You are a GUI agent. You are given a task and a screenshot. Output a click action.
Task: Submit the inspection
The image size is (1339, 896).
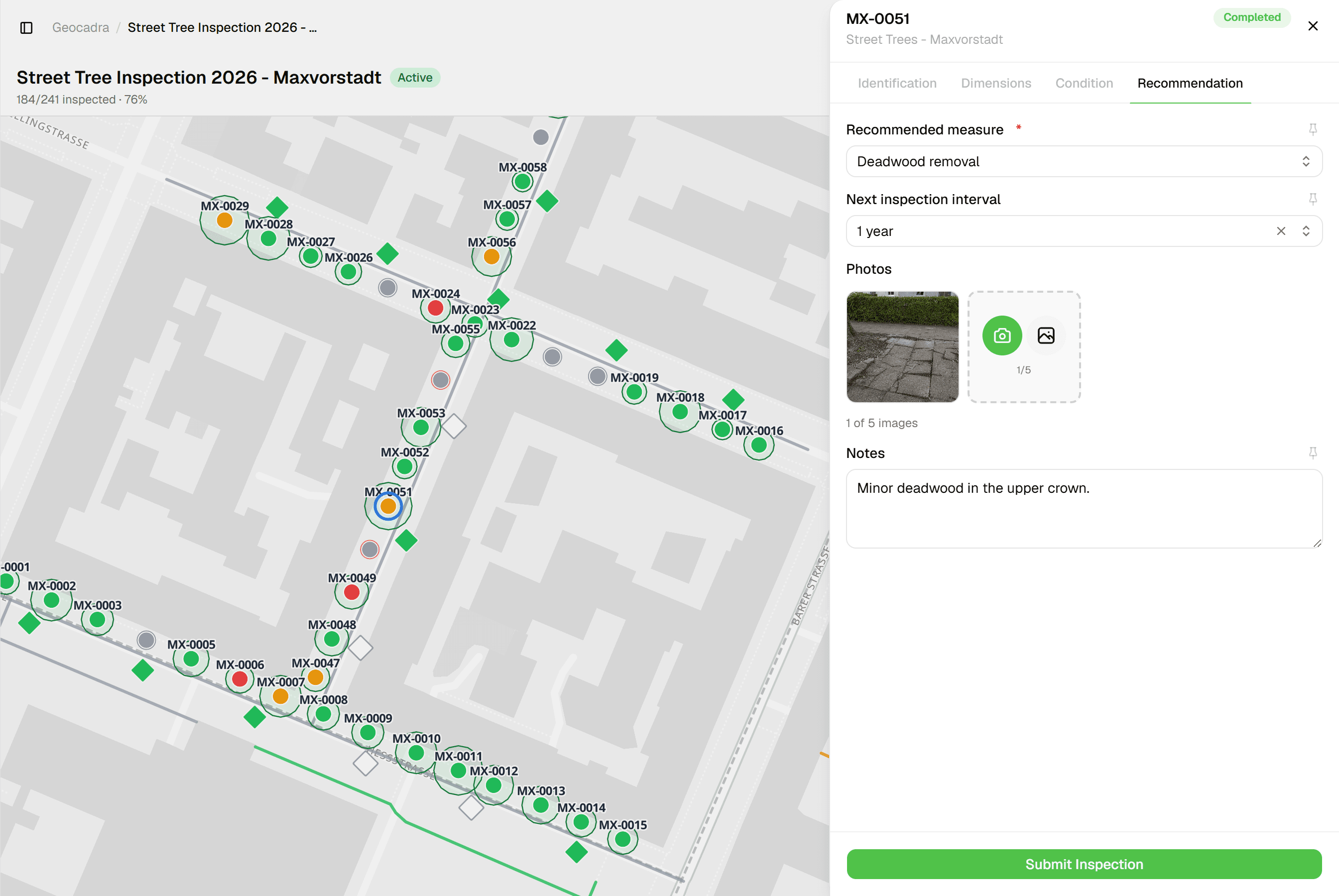click(x=1084, y=864)
